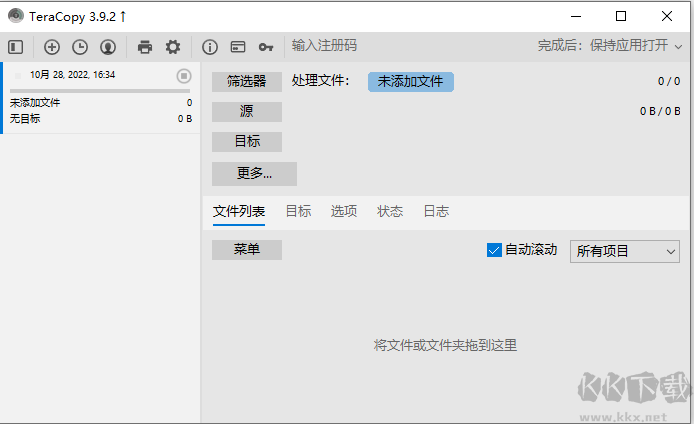This screenshot has width=694, height=424.
Task: Switch to the 日志 tab
Action: click(x=436, y=212)
